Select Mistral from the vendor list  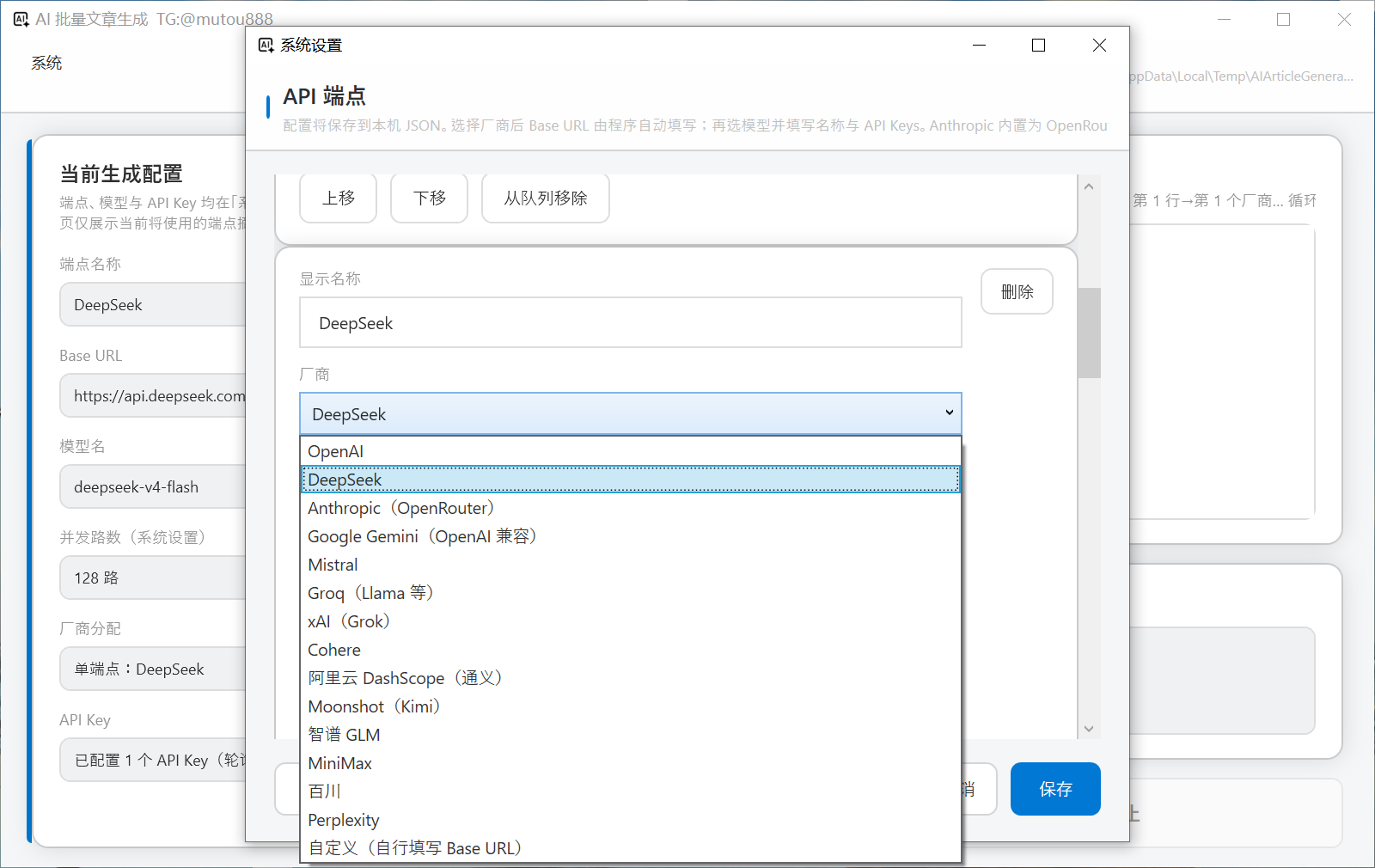[x=630, y=565]
